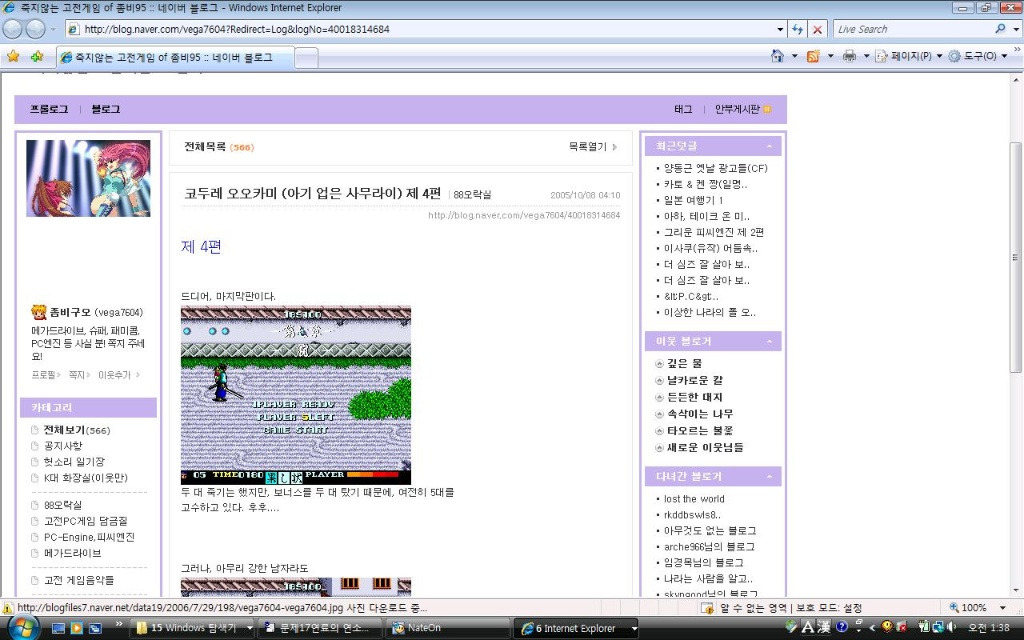Click the blog profile anime image

[88, 178]
